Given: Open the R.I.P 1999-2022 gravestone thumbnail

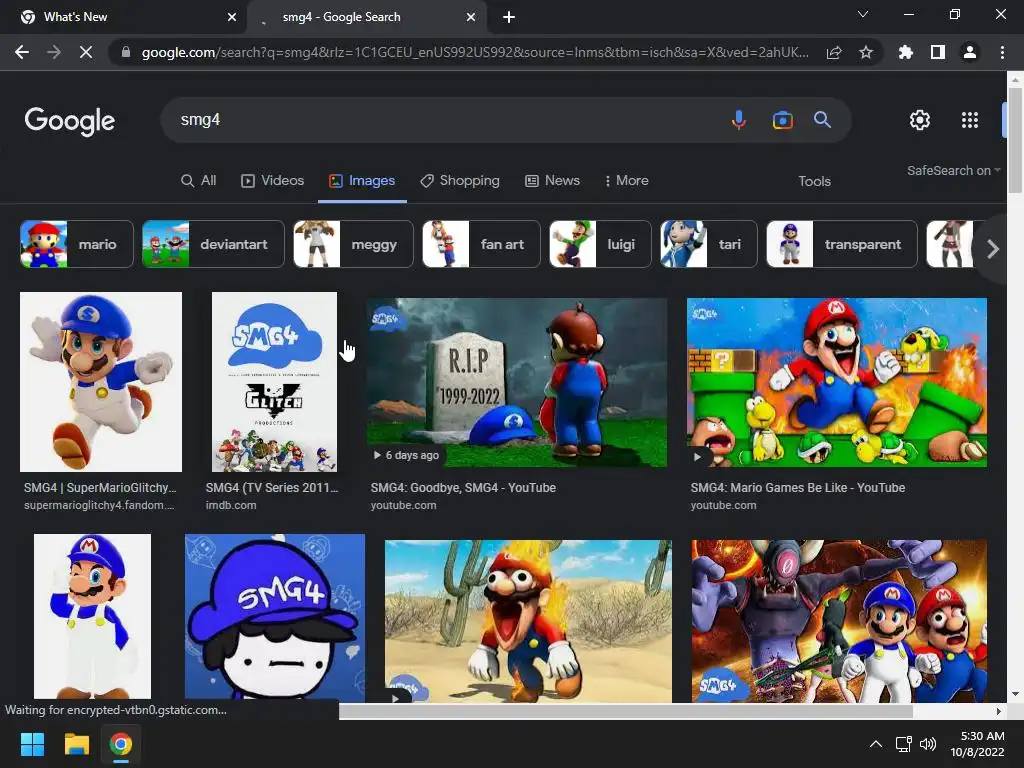Looking at the screenshot, I should [517, 383].
